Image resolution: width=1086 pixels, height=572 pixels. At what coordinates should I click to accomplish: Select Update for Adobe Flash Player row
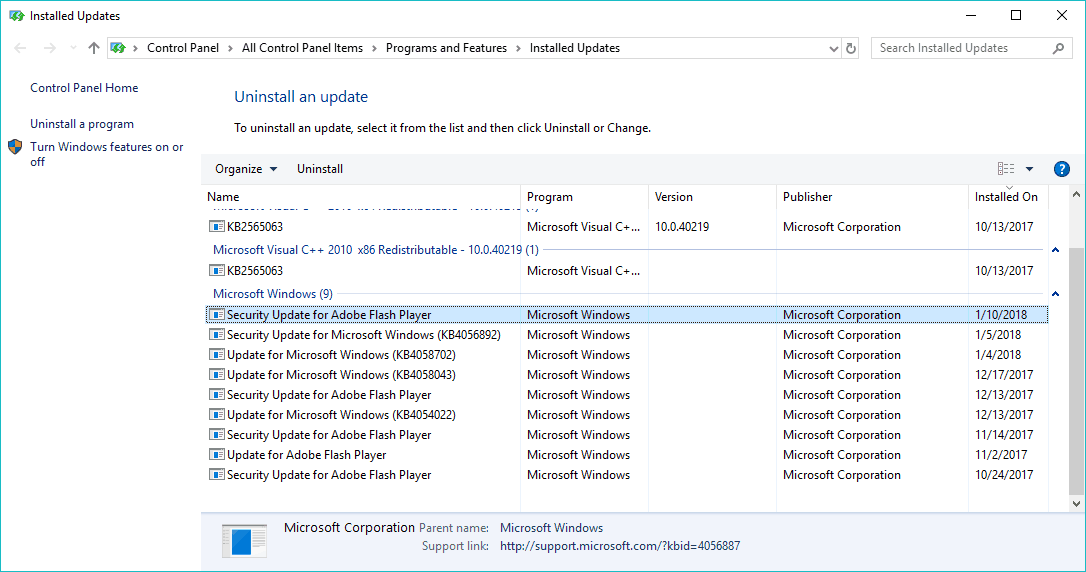(x=627, y=455)
